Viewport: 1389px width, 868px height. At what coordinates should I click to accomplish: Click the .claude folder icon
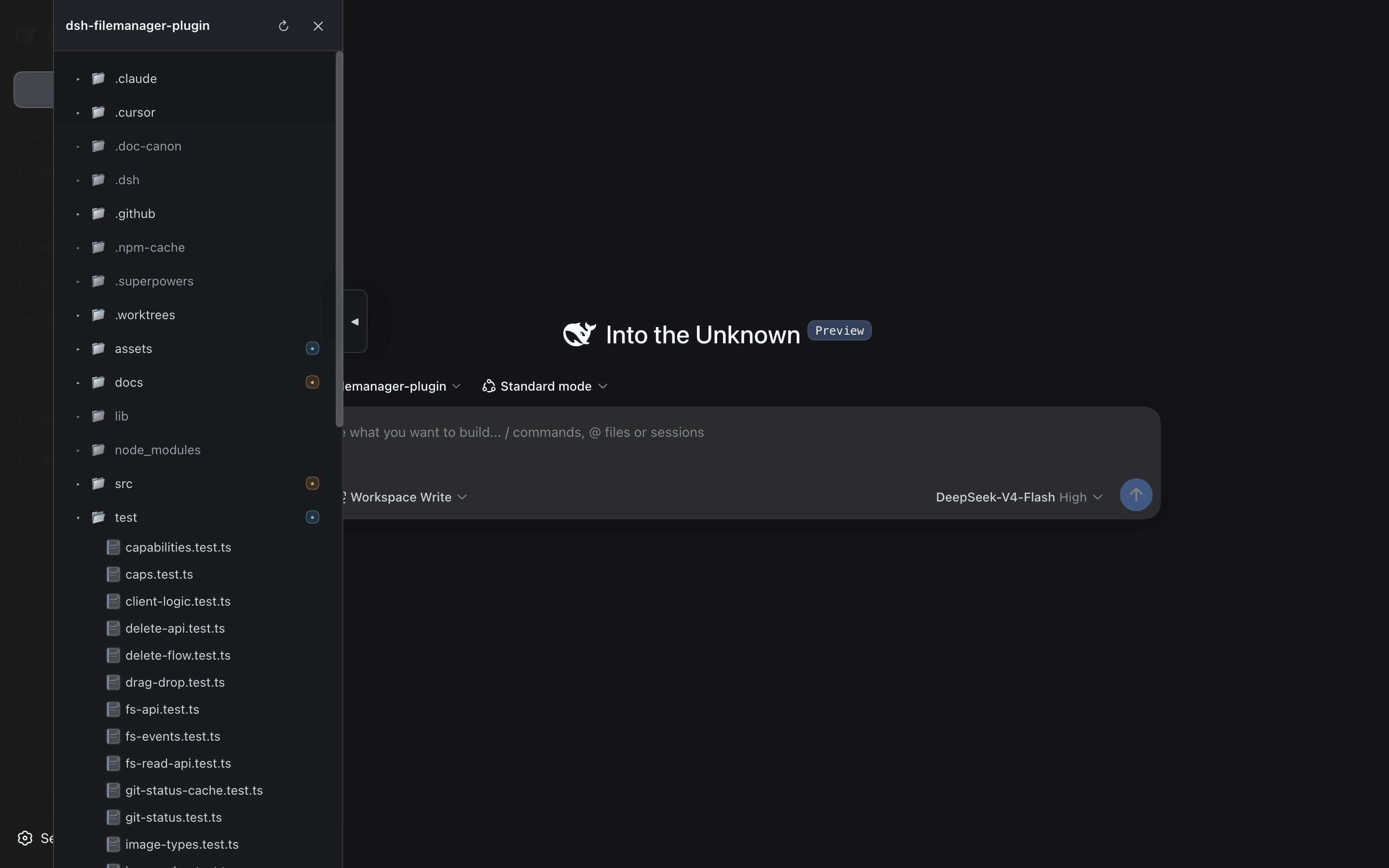[98, 78]
